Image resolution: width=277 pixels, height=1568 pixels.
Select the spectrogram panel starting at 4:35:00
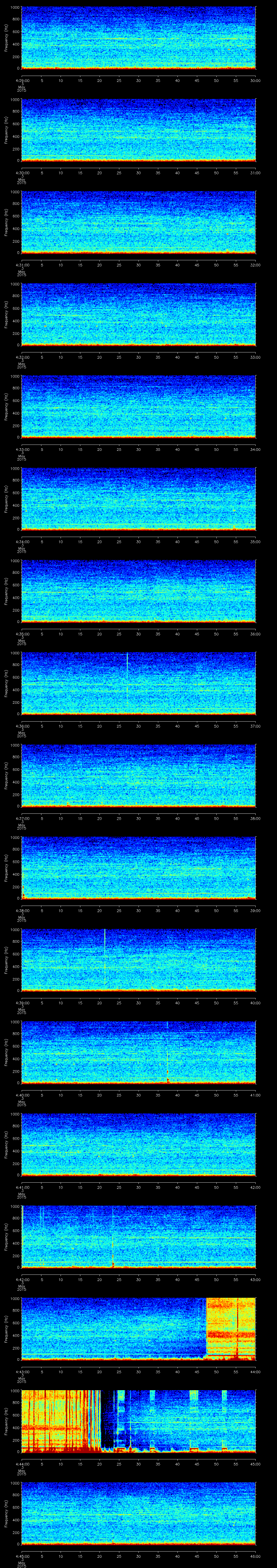click(x=138, y=591)
